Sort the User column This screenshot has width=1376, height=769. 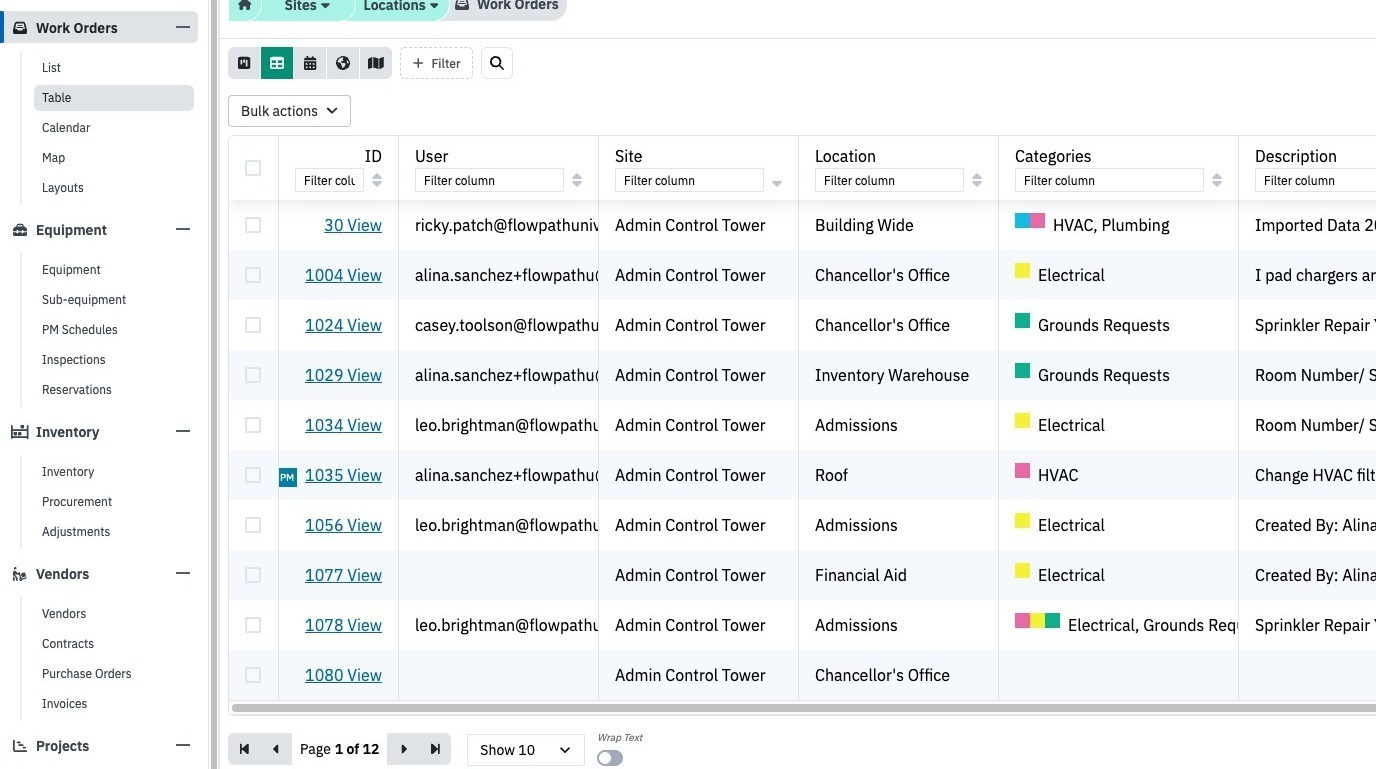(577, 181)
